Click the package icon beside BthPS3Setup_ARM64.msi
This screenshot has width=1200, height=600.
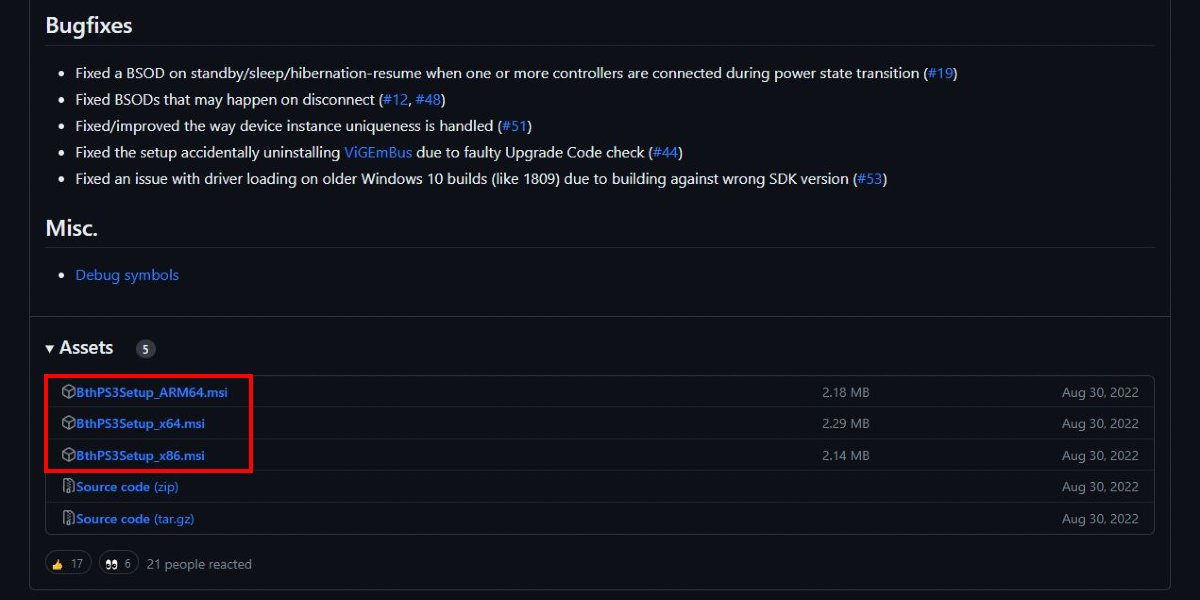click(x=68, y=391)
